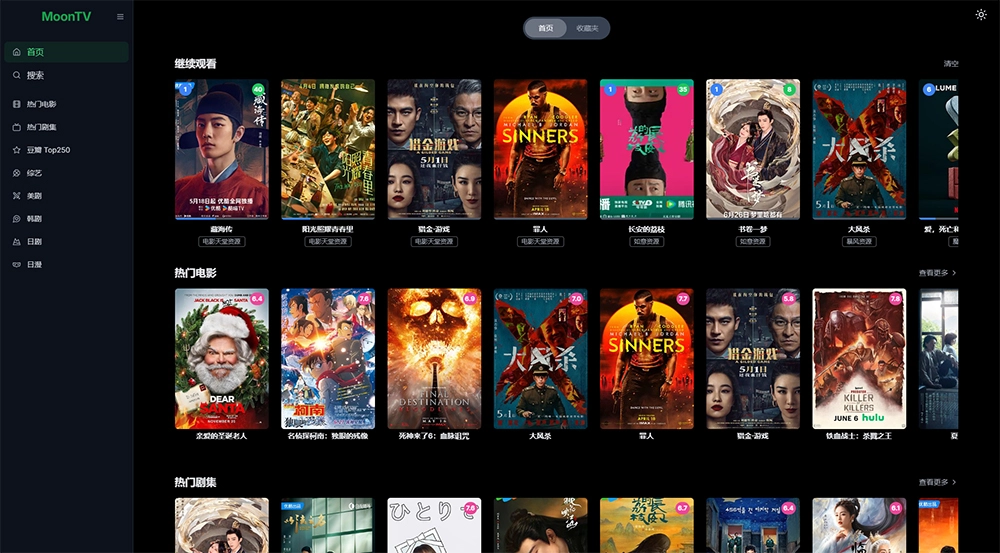Click 查看更多 next to 热门电影 heading
Image resolution: width=1000 pixels, height=553 pixels.
tap(933, 273)
